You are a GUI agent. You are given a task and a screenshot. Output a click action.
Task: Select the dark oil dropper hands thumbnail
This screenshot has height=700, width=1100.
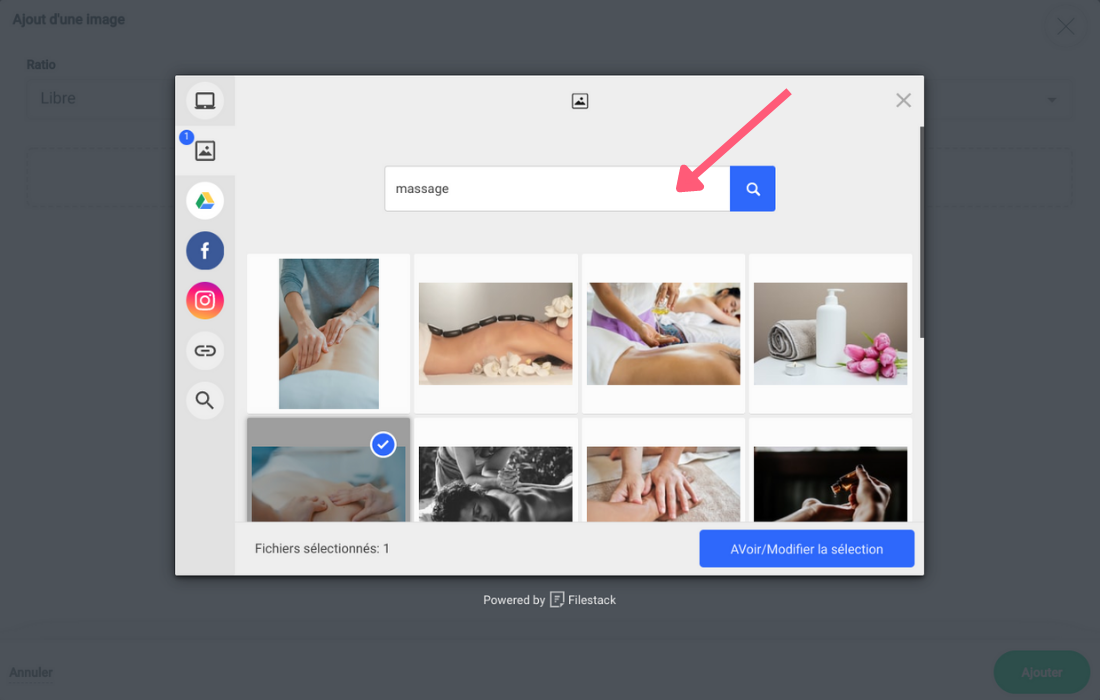coord(830,470)
